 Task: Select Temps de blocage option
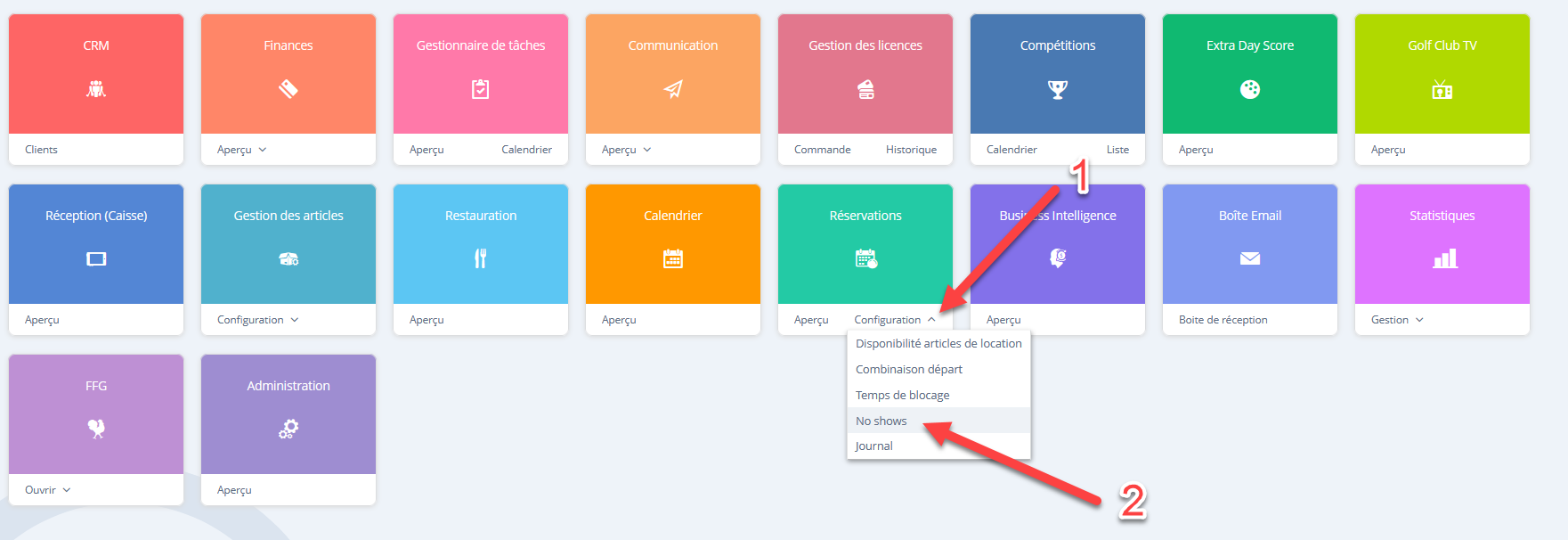pos(938,396)
